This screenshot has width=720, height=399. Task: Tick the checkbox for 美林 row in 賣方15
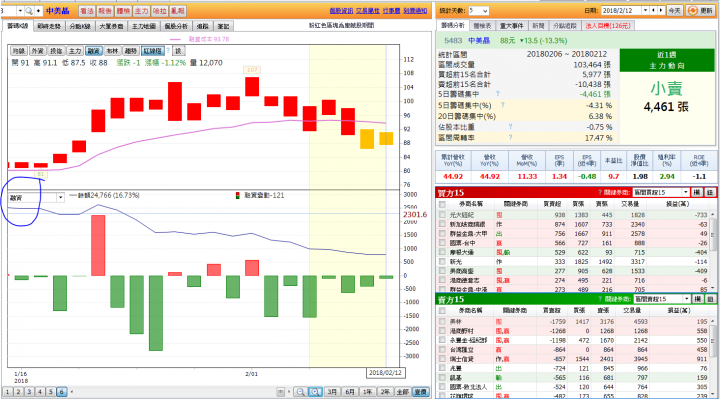coord(442,321)
